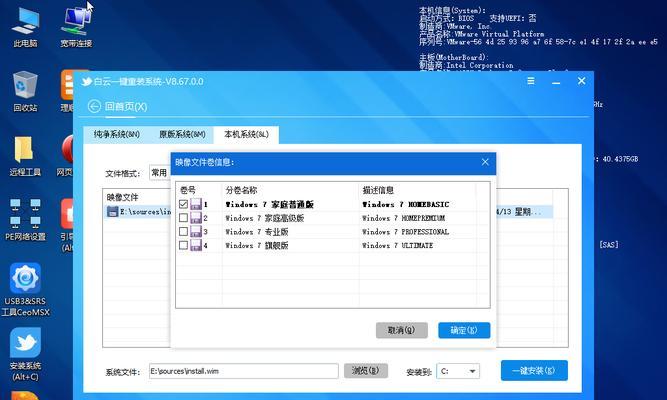Close the 映像文件卷信息 dialog
The width and height of the screenshot is (667, 400).
485,162
